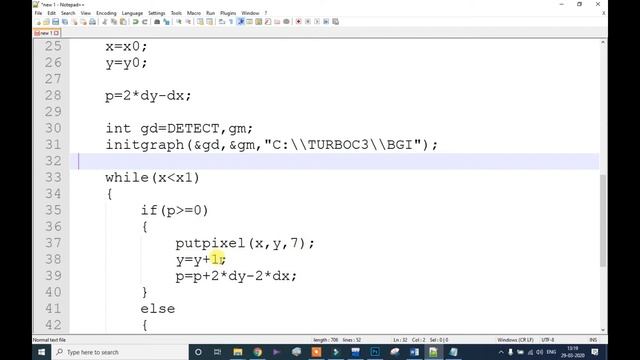Close the 'new 1' tab with its X
640x360 pixels.
(x=56, y=33)
